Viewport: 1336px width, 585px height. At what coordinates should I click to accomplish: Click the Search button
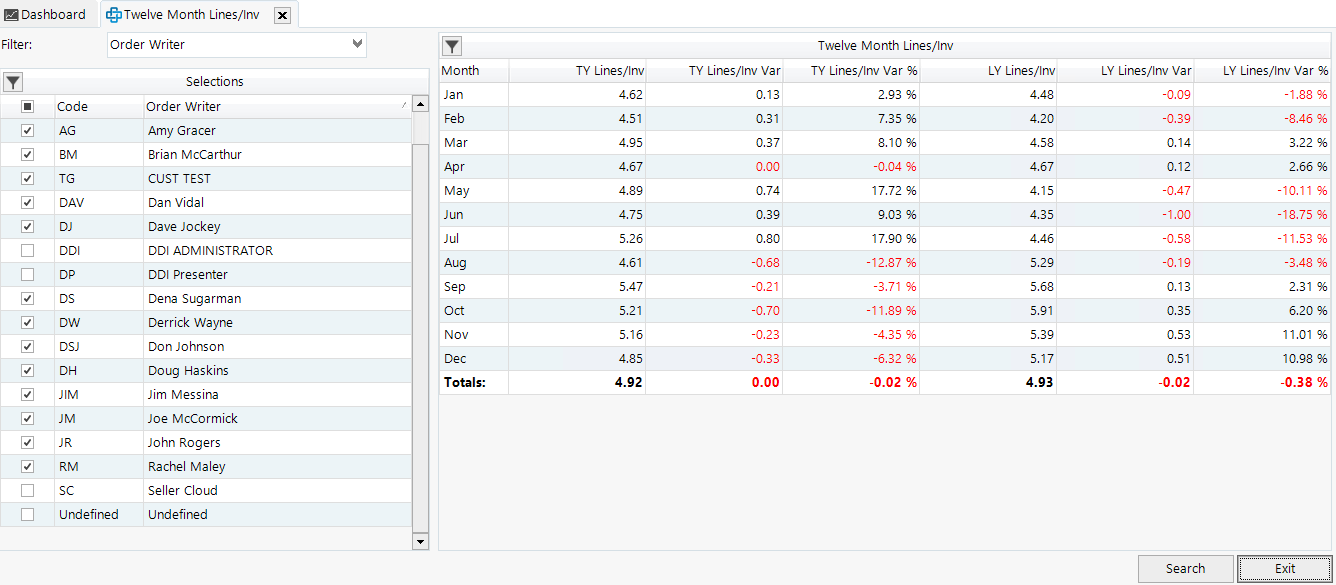point(1185,568)
